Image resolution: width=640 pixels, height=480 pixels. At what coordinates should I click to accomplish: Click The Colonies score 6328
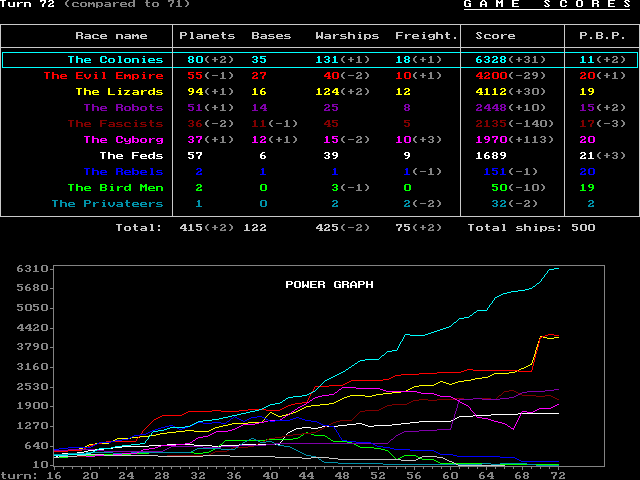coord(491,60)
